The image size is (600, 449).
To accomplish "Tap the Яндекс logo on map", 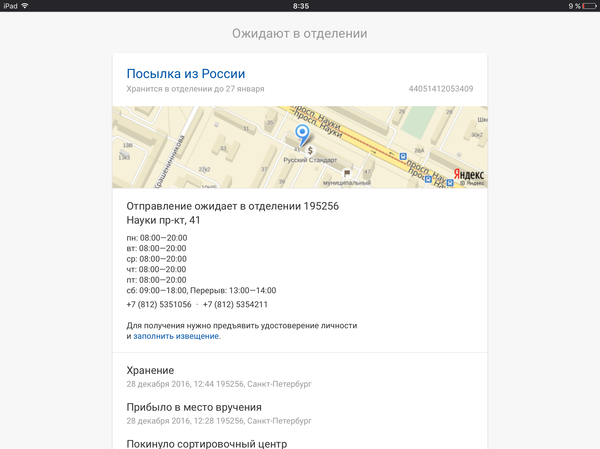I will 468,173.
